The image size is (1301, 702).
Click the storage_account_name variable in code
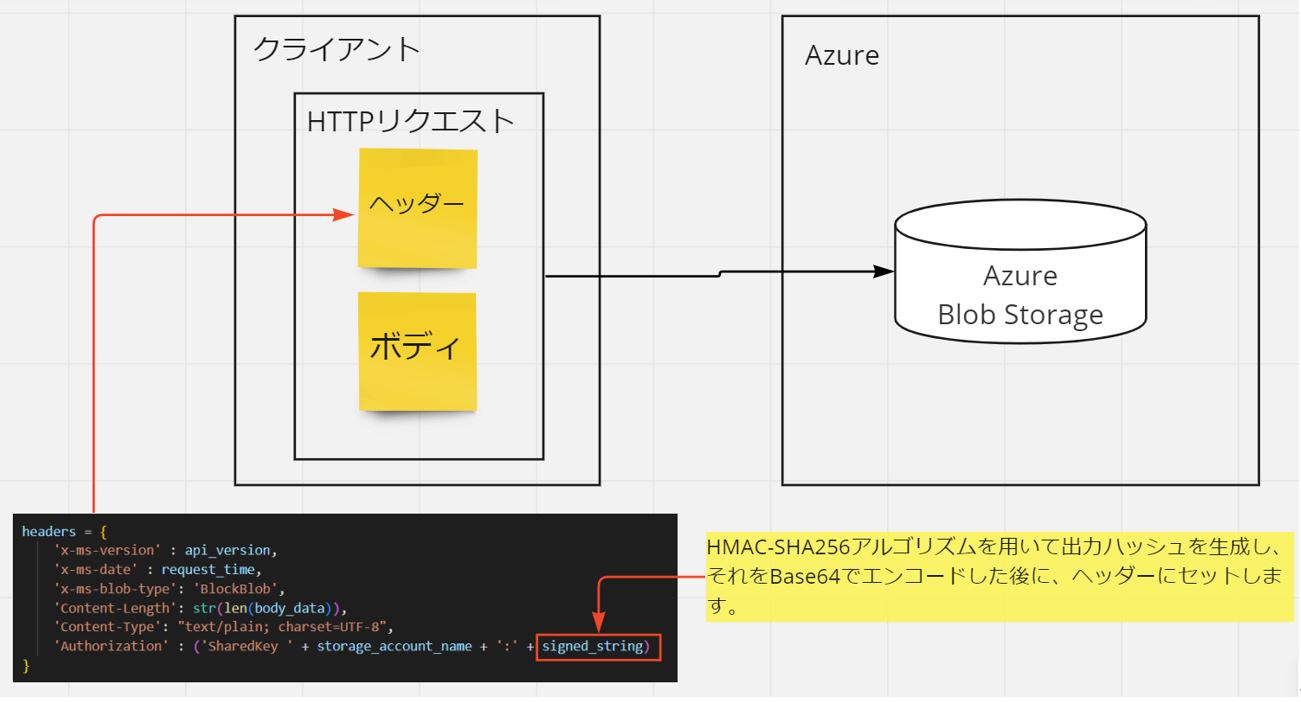pyautogui.click(x=394, y=646)
